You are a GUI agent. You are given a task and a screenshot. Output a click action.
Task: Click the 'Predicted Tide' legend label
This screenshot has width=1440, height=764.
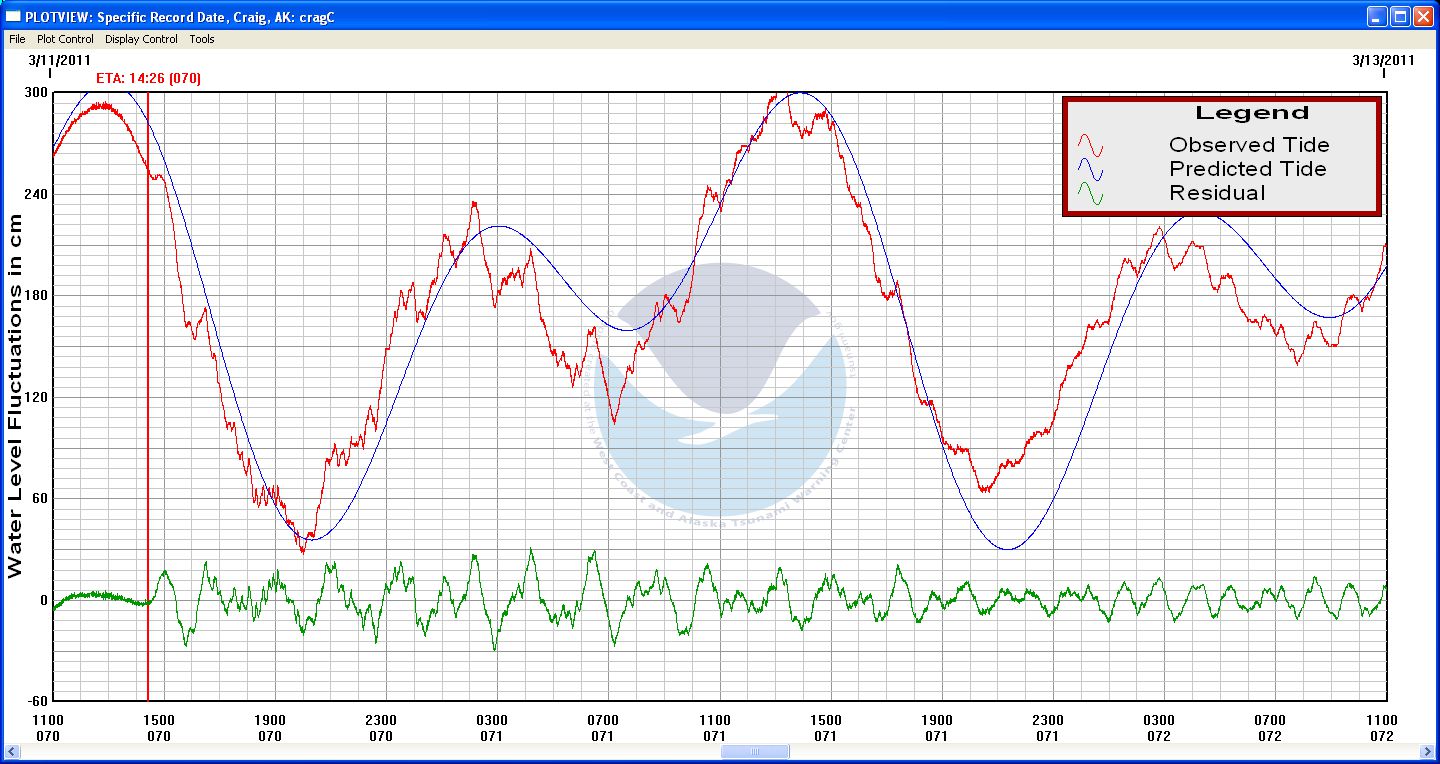click(1248, 169)
